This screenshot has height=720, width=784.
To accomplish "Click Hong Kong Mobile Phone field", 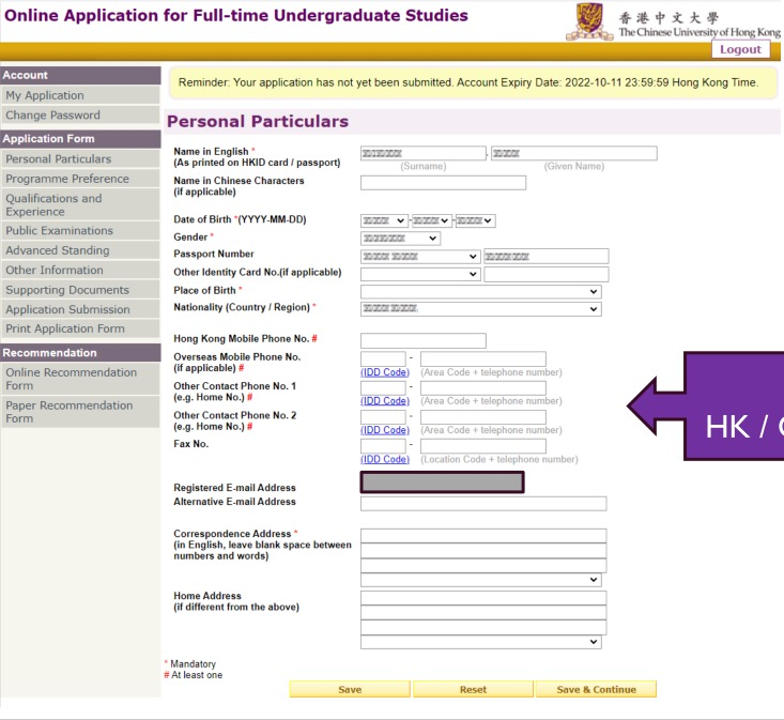I will (x=423, y=340).
